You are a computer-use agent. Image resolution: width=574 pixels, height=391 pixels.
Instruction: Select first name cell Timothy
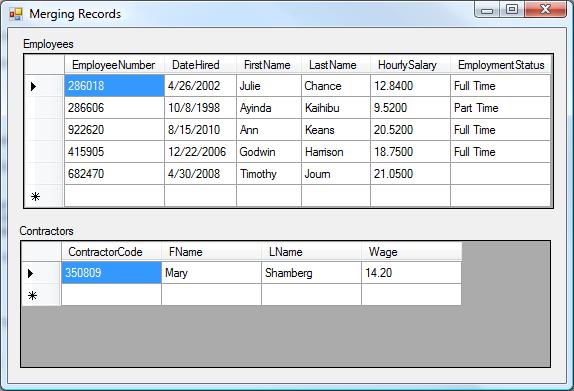(269, 174)
